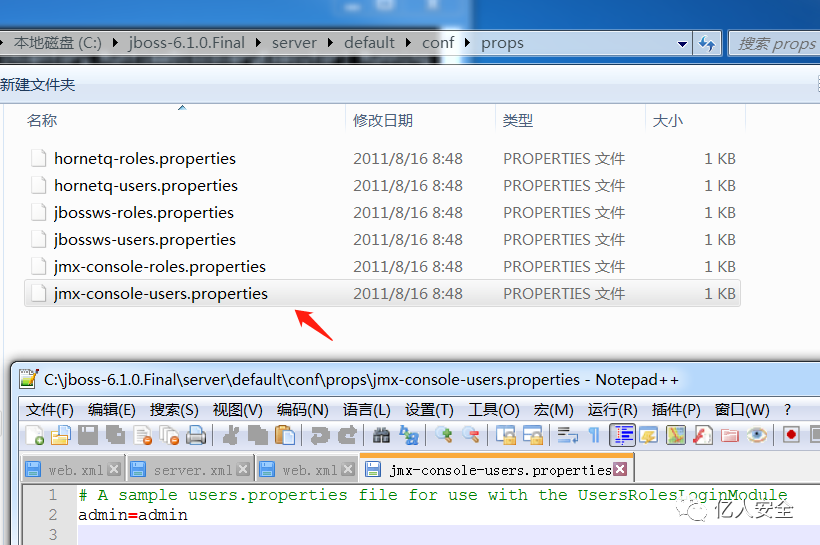Click the Copy toolbar icon
Image resolution: width=820 pixels, height=545 pixels.
pos(257,435)
